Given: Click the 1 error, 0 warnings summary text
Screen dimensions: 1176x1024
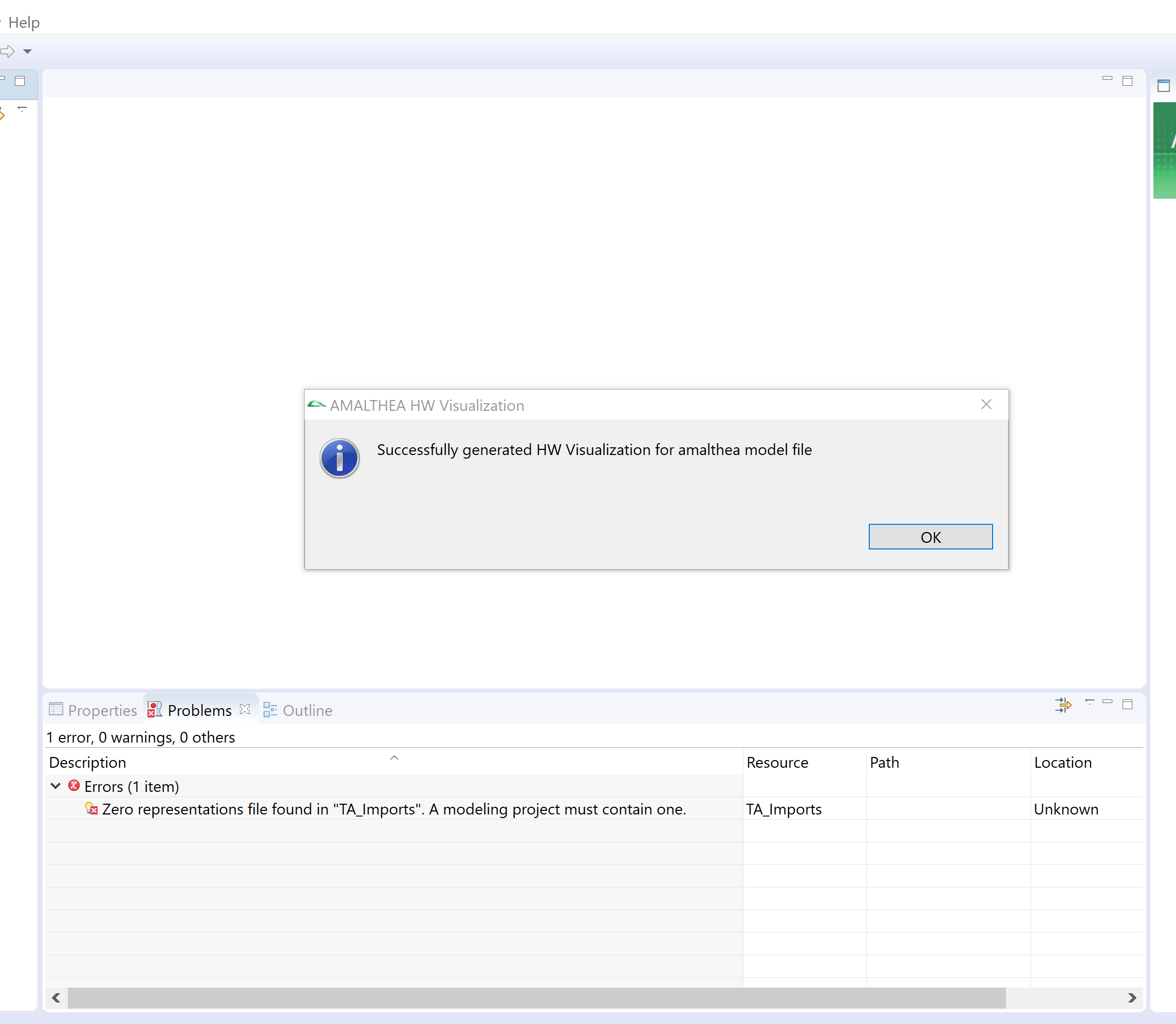Looking at the screenshot, I should [141, 737].
